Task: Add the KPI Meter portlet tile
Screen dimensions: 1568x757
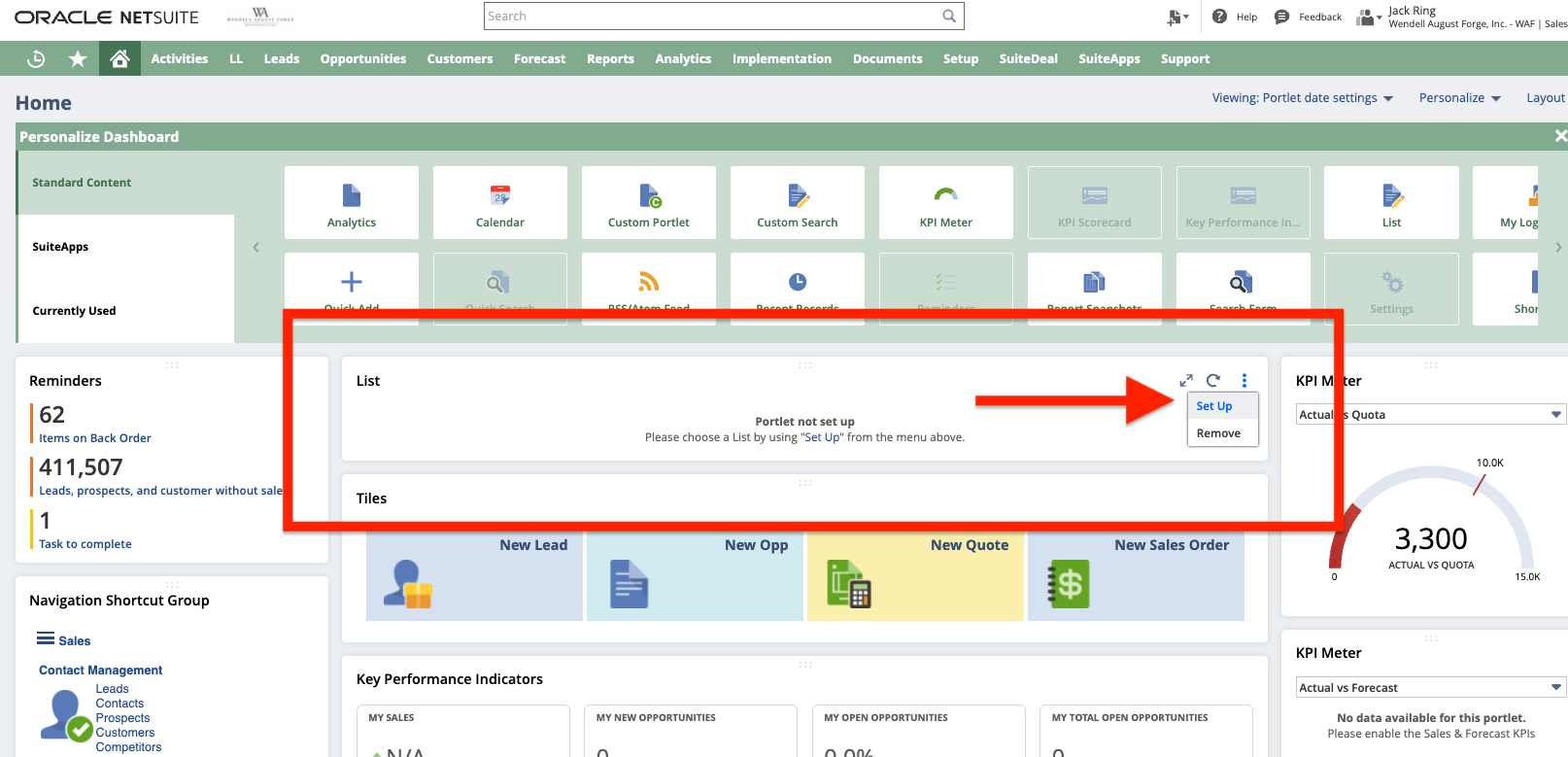Action: [x=946, y=202]
